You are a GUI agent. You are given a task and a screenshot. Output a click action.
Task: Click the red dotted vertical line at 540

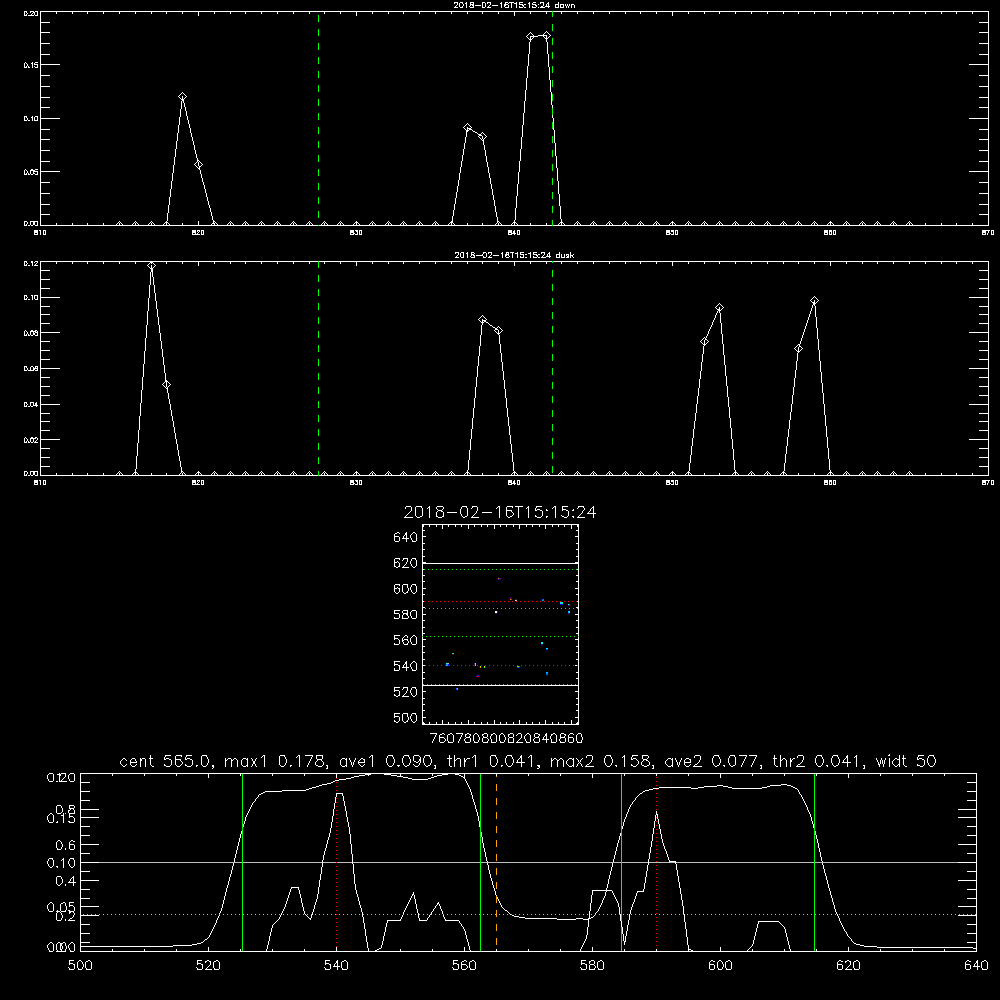coord(337,862)
